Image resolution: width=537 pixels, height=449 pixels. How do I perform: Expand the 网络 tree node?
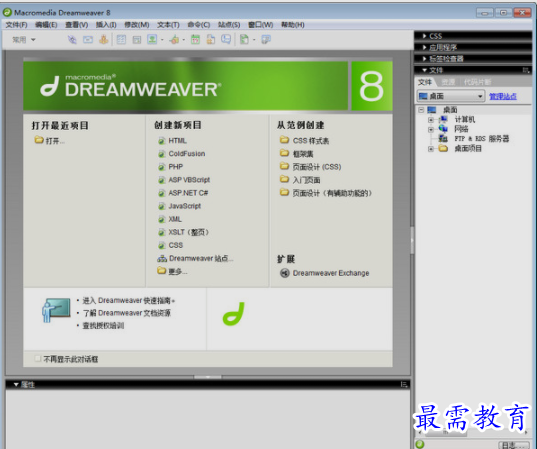pos(431,129)
